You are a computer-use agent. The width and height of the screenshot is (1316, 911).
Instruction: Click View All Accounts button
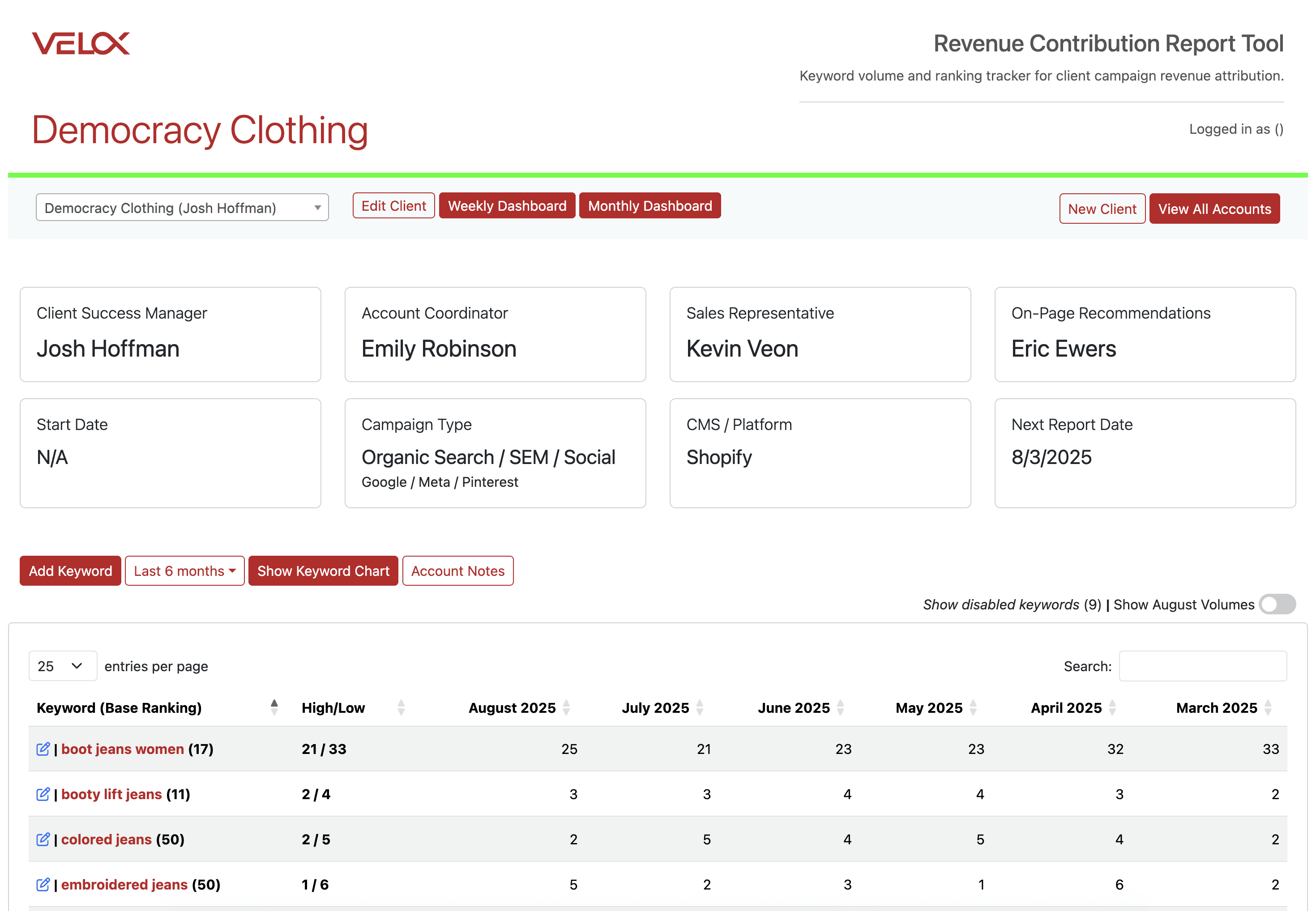click(x=1214, y=209)
